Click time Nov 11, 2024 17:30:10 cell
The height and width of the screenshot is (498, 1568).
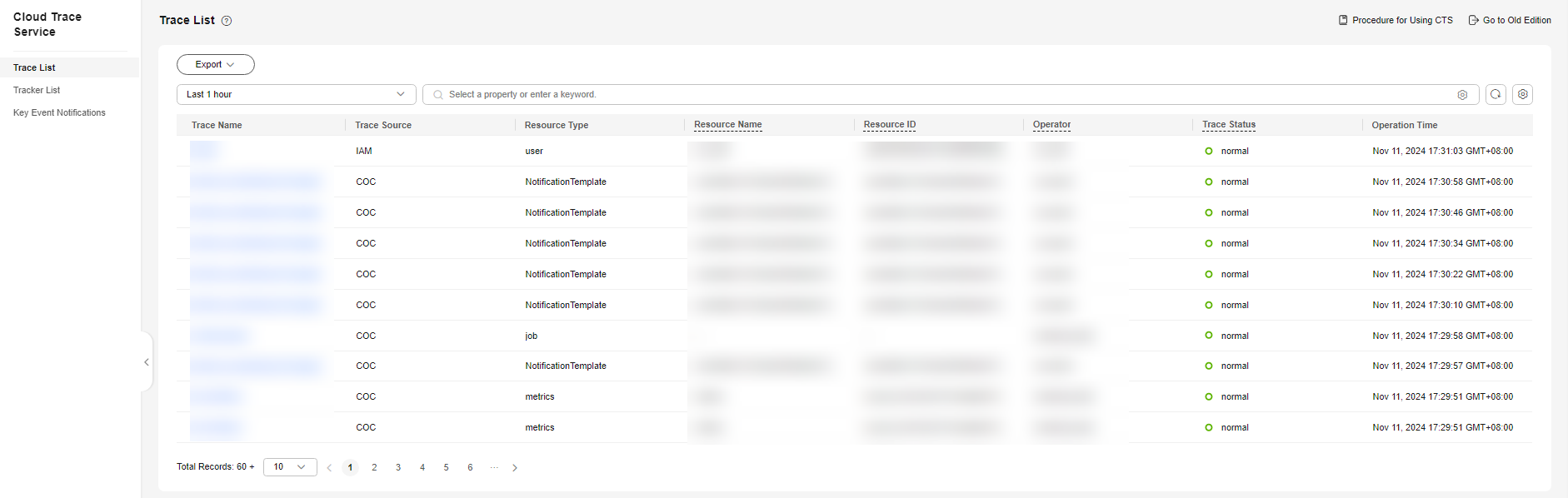tap(1443, 305)
